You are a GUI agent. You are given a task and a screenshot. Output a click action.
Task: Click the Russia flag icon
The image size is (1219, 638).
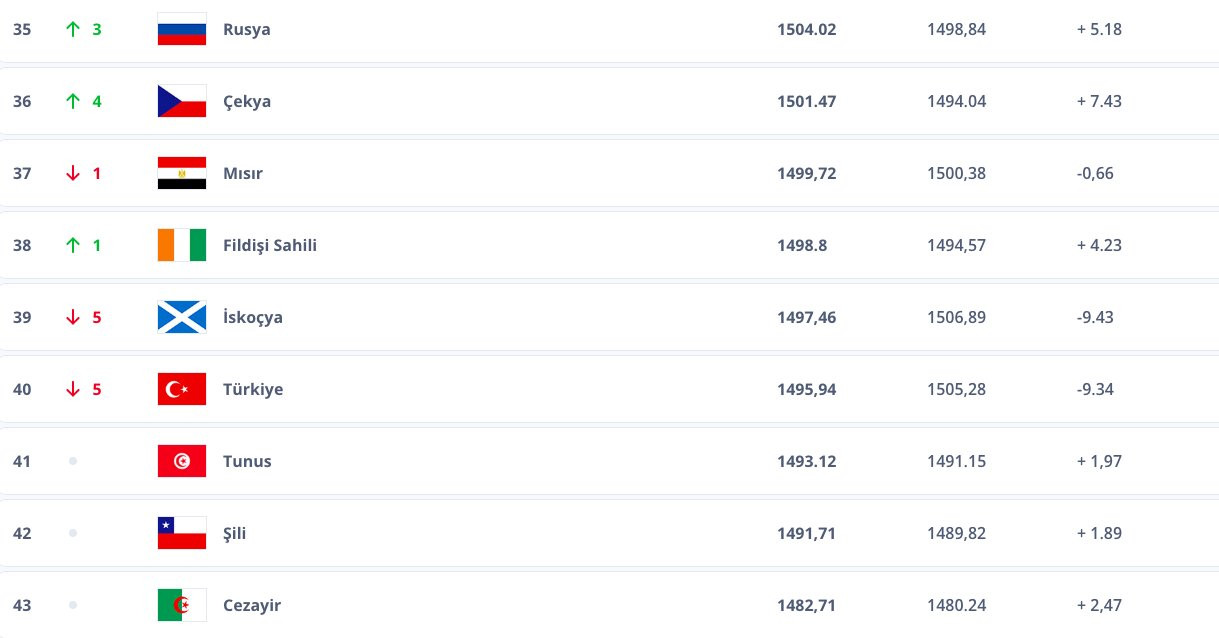coord(182,29)
